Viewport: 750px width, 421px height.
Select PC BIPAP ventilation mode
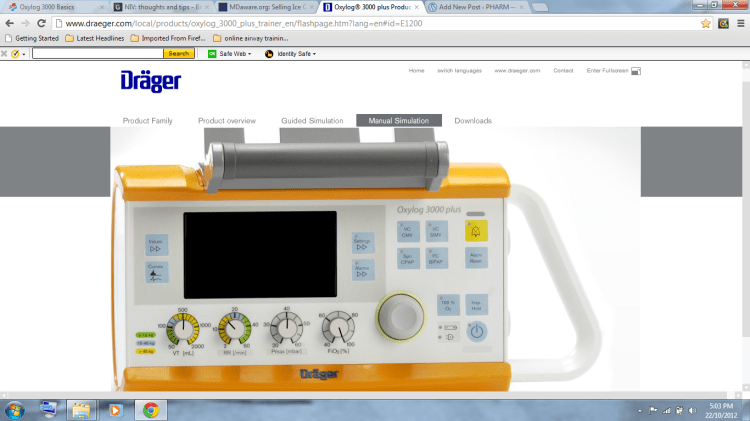435,258
